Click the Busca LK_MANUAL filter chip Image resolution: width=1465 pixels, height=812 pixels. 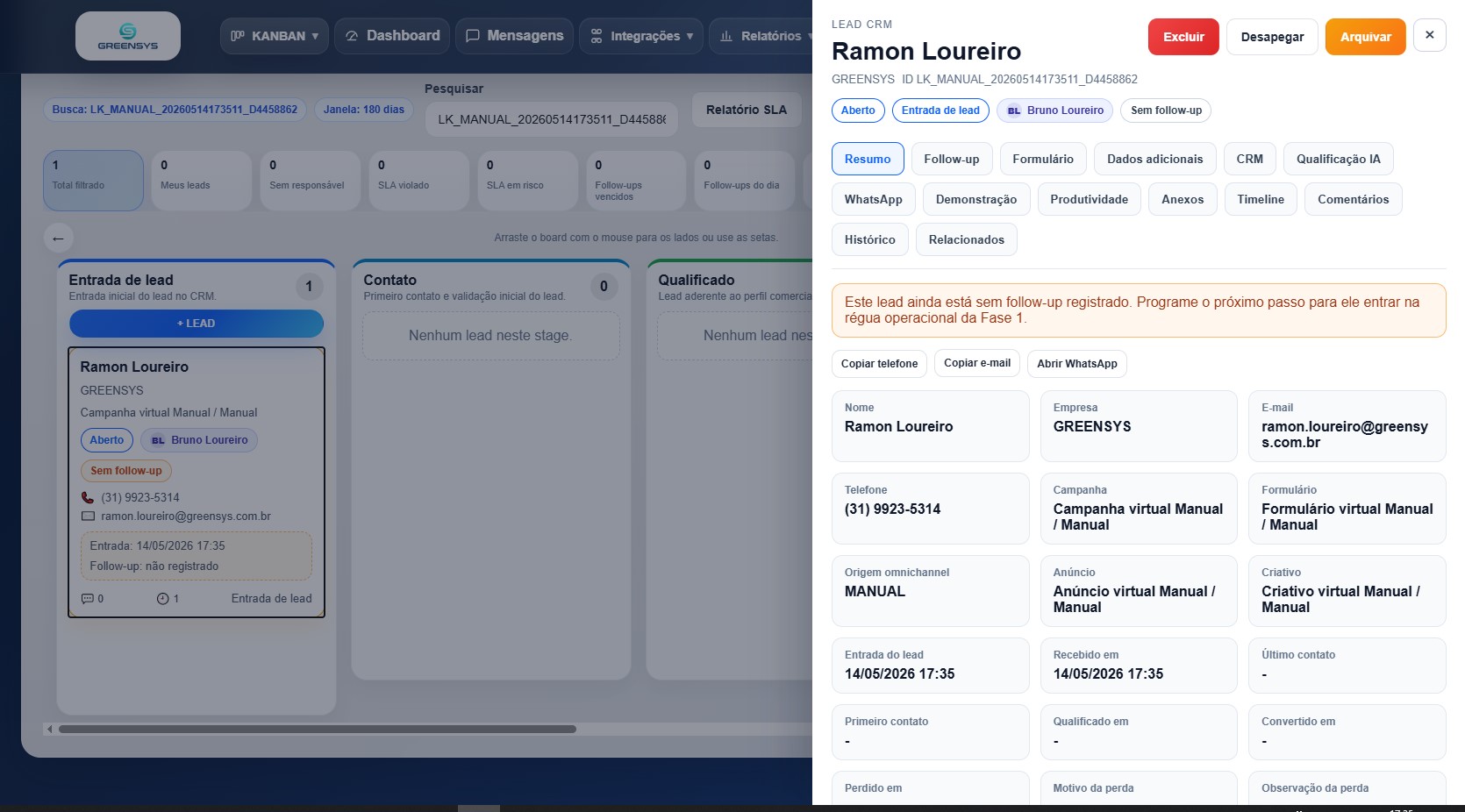pos(175,110)
